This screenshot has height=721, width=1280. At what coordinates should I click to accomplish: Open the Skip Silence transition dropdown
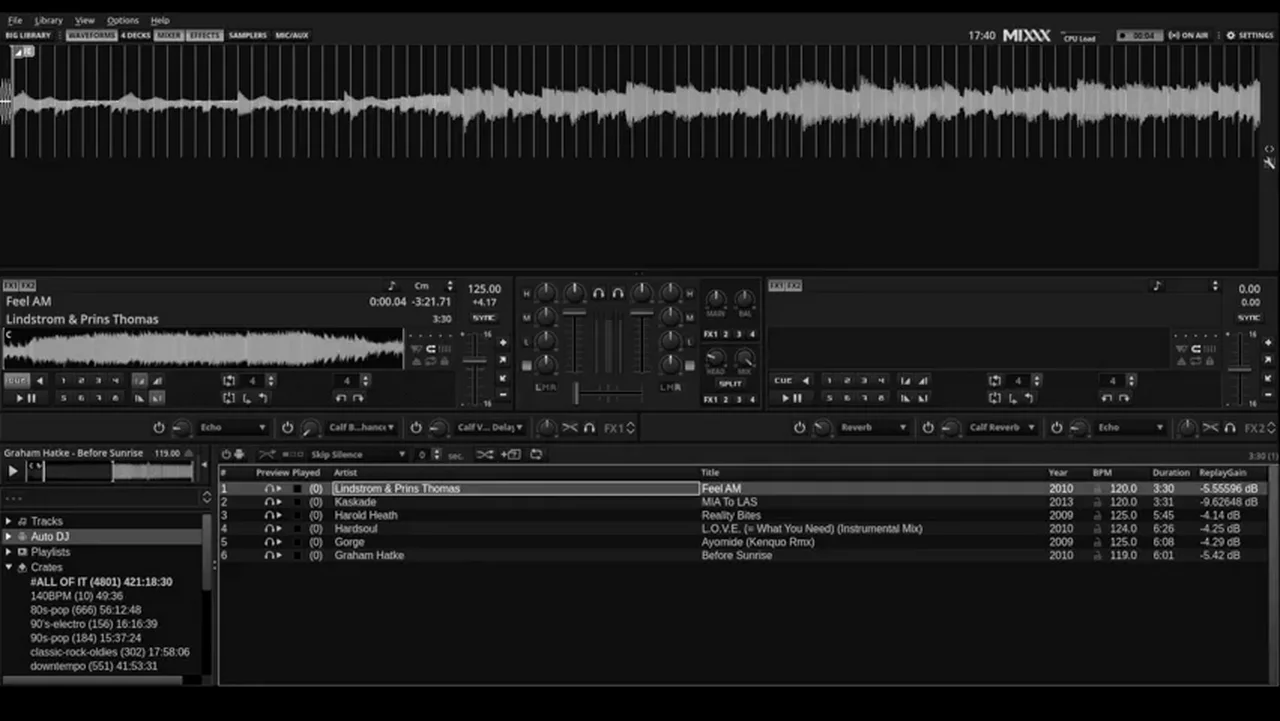[358, 454]
